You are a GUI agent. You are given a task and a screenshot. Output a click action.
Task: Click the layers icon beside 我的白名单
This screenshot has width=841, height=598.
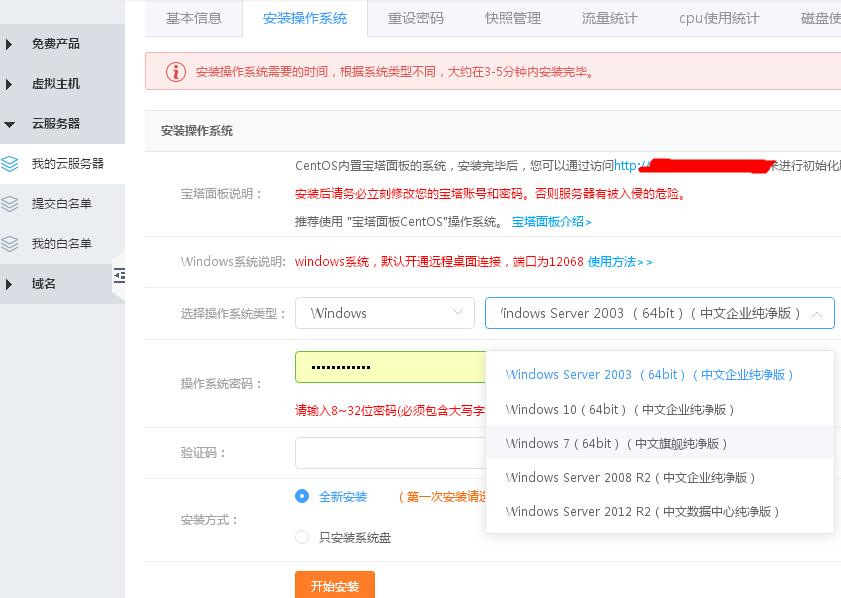point(10,243)
